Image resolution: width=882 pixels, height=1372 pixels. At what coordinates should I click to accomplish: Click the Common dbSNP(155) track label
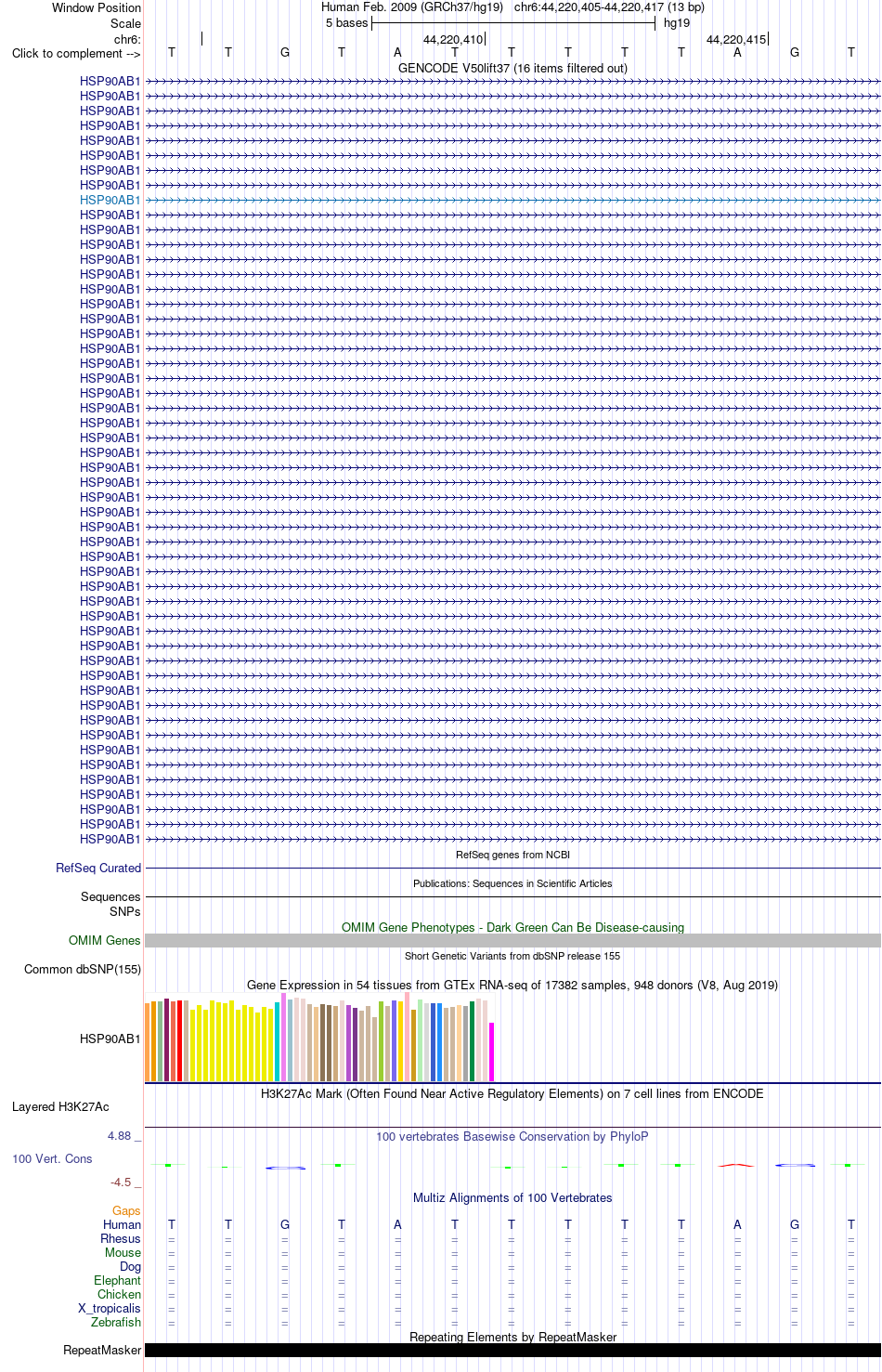[x=83, y=969]
